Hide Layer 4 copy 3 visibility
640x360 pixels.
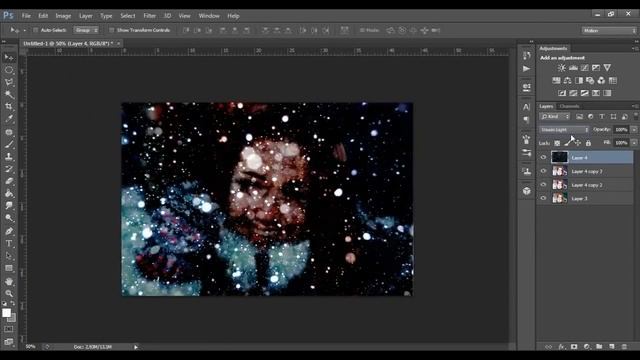543,171
